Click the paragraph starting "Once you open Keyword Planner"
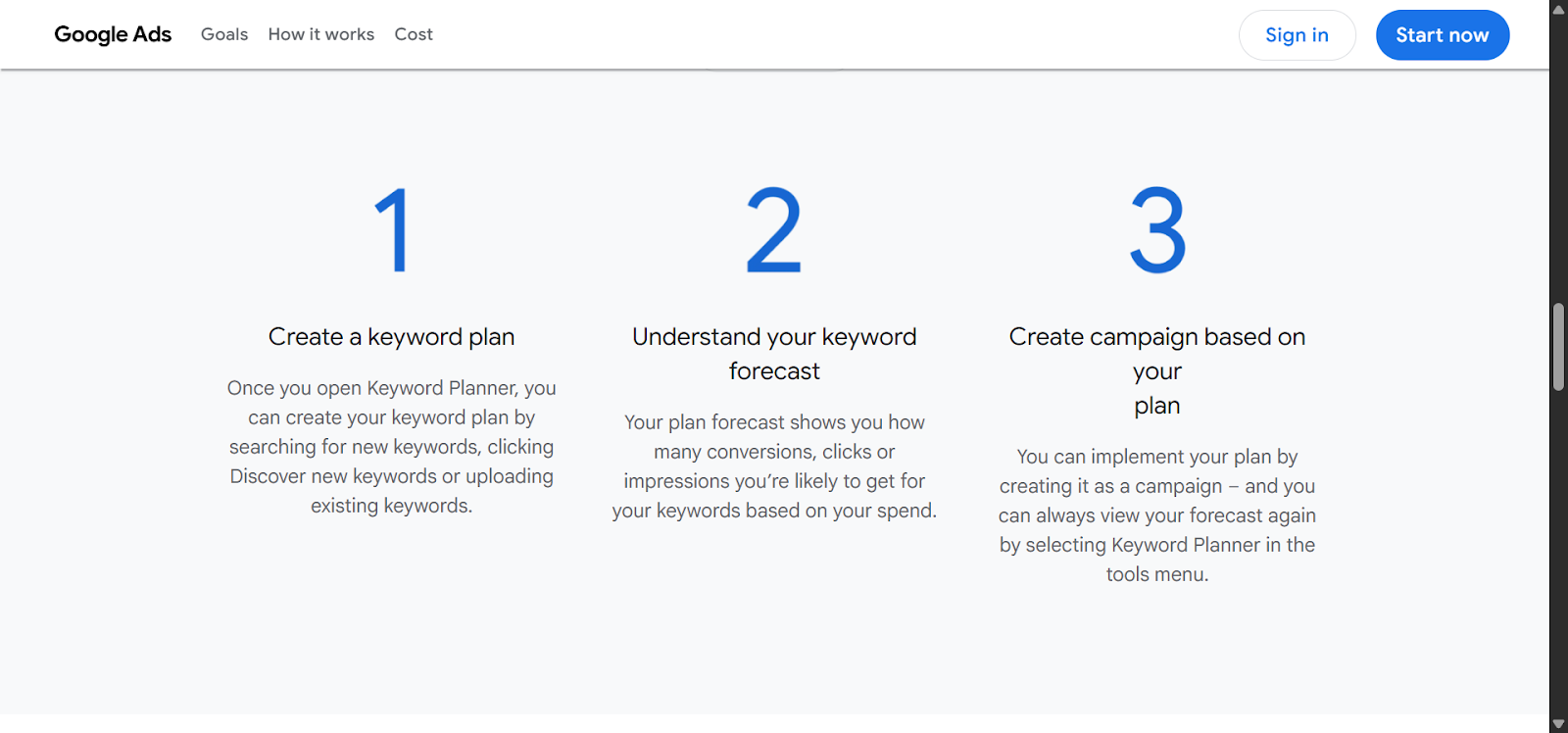The width and height of the screenshot is (1568, 733). (392, 447)
